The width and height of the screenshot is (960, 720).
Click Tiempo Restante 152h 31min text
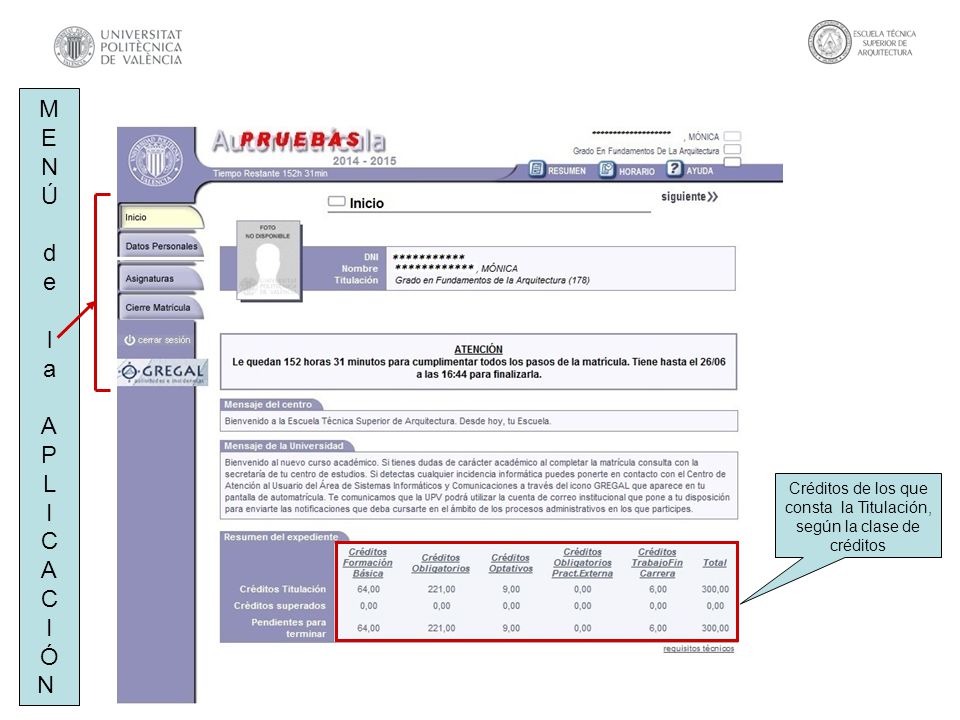[270, 174]
